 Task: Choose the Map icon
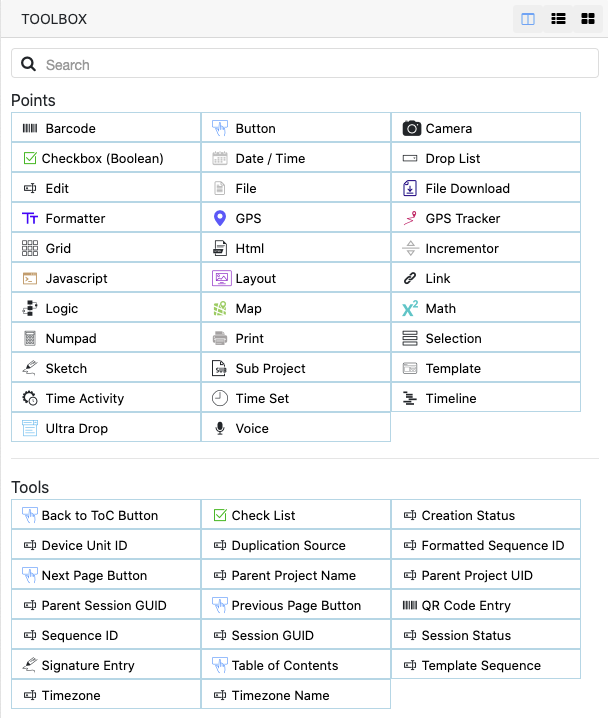[x=220, y=308]
